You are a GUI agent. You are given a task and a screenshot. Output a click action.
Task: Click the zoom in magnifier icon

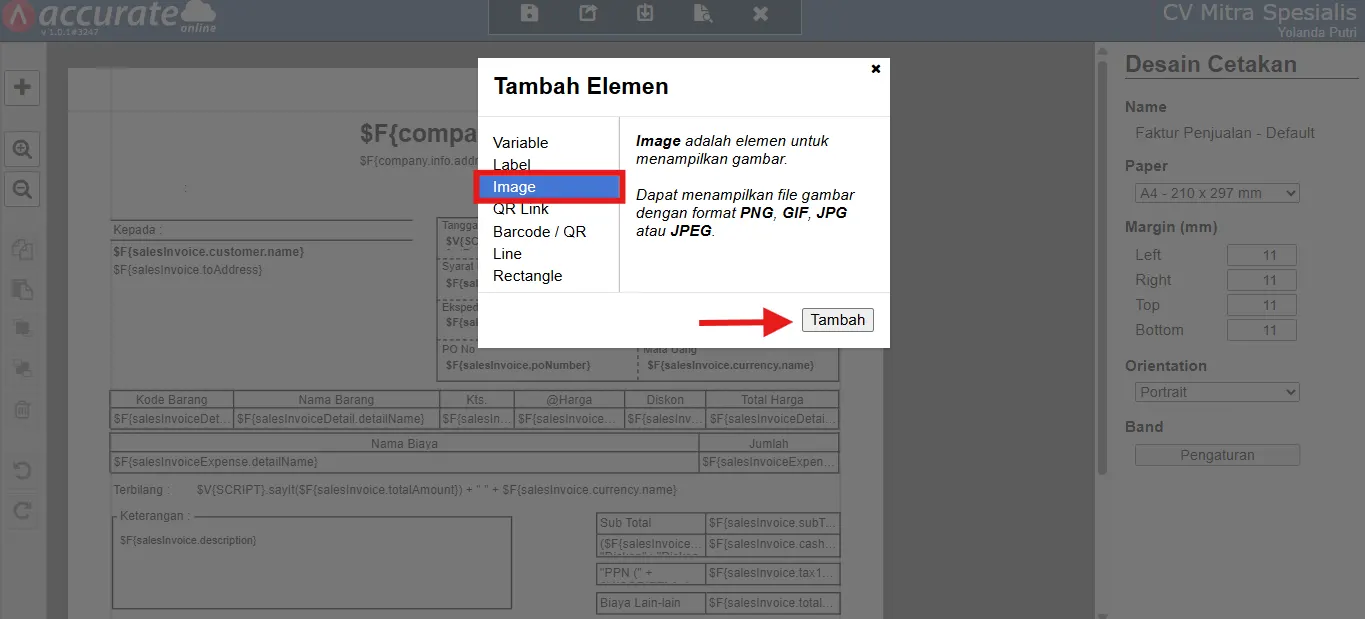(x=22, y=150)
